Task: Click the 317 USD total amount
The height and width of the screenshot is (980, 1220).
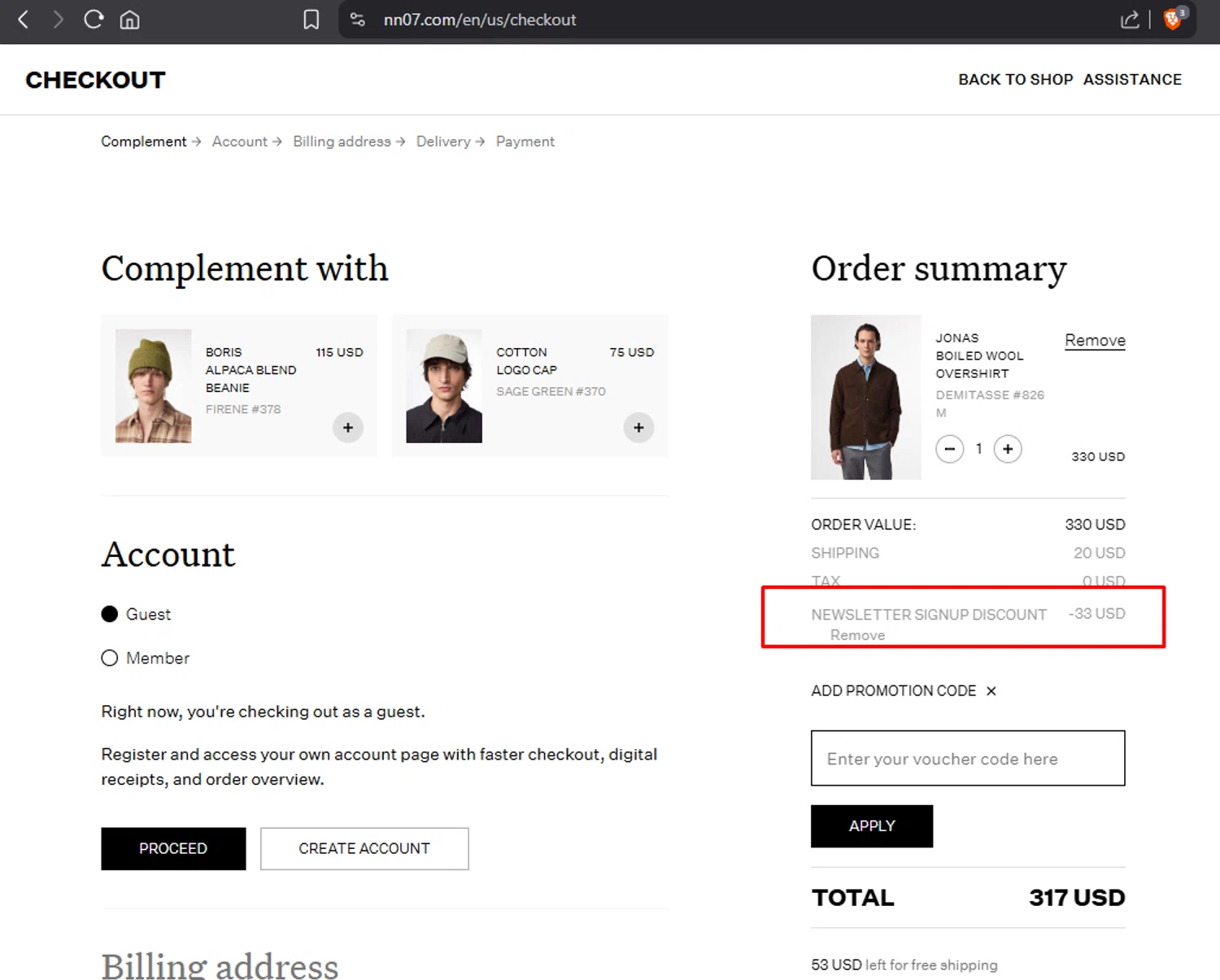Action: (x=1077, y=898)
